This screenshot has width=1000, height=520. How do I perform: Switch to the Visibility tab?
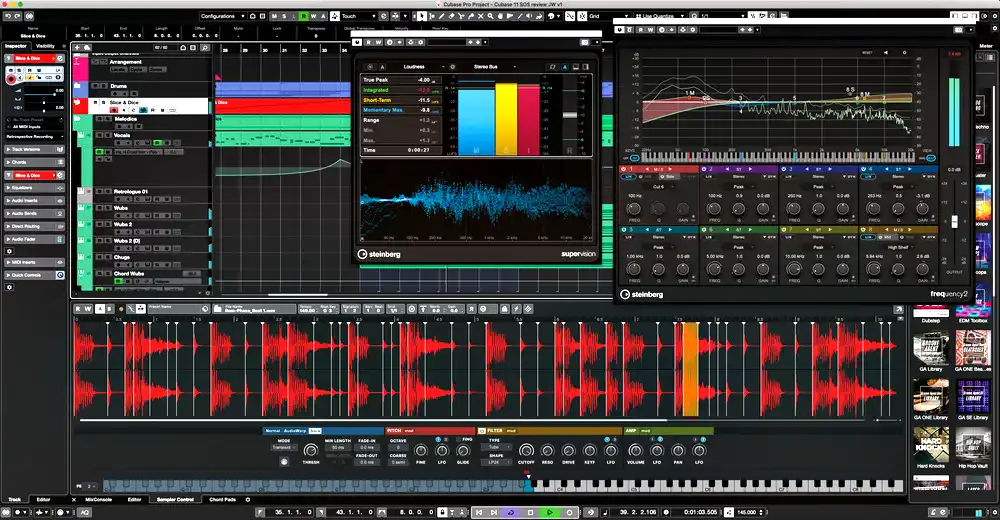pos(45,46)
